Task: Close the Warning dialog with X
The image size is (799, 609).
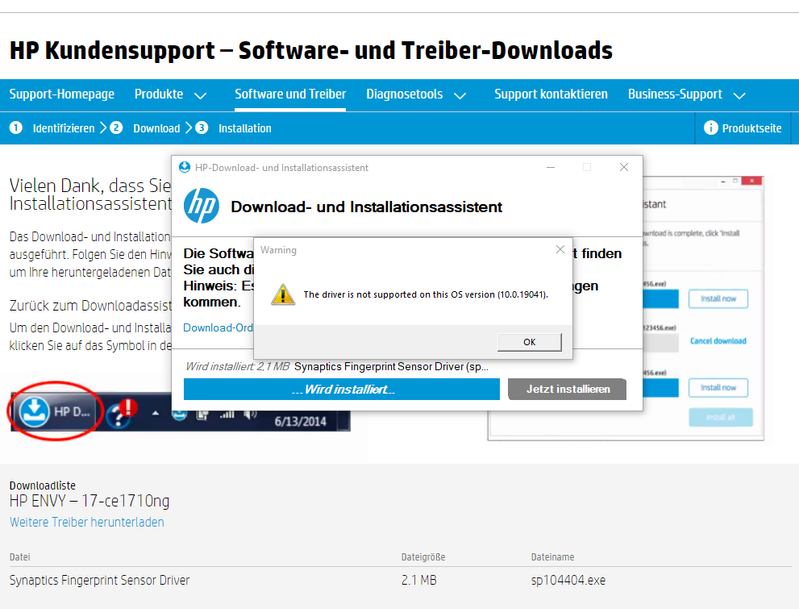Action: click(x=560, y=249)
